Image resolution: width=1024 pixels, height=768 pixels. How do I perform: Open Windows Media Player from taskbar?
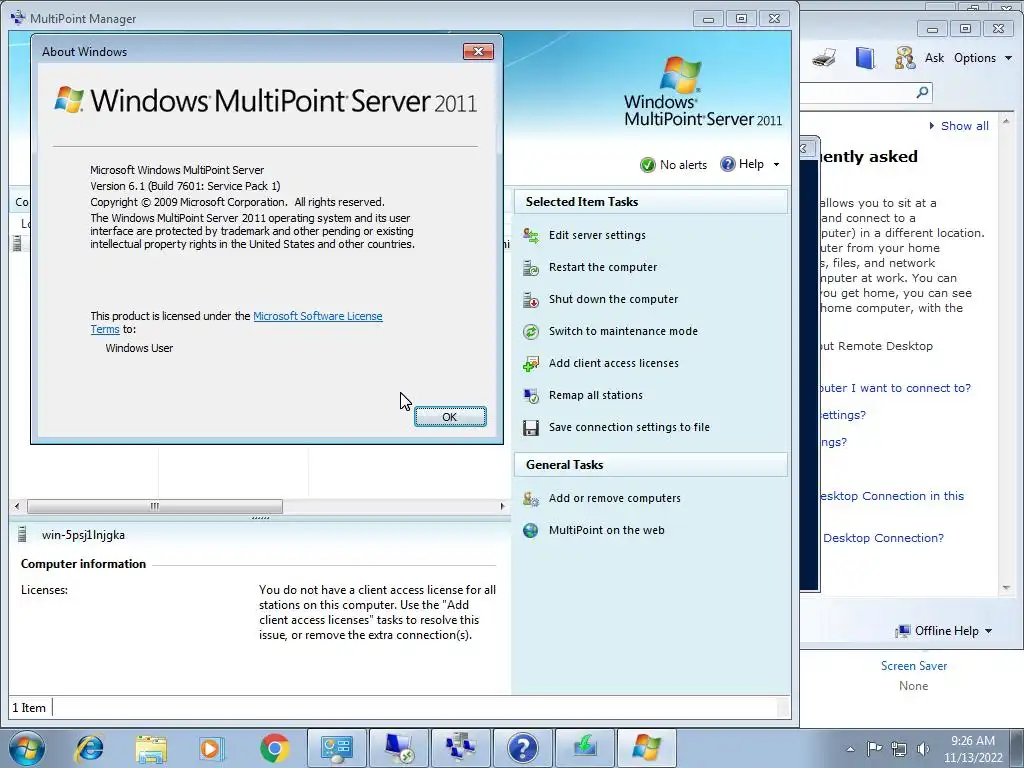212,748
